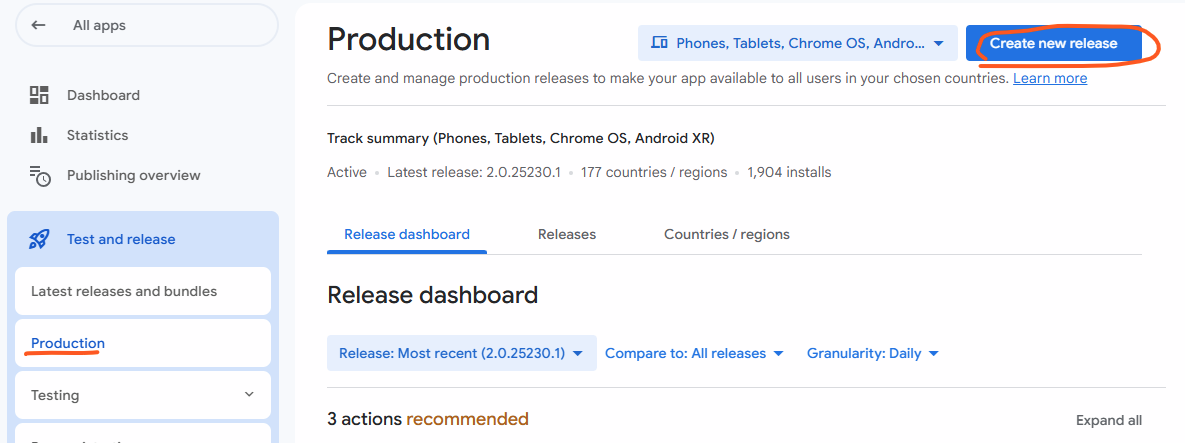Click the Publishing overview clock icon
The width and height of the screenshot is (1185, 443).
40,176
